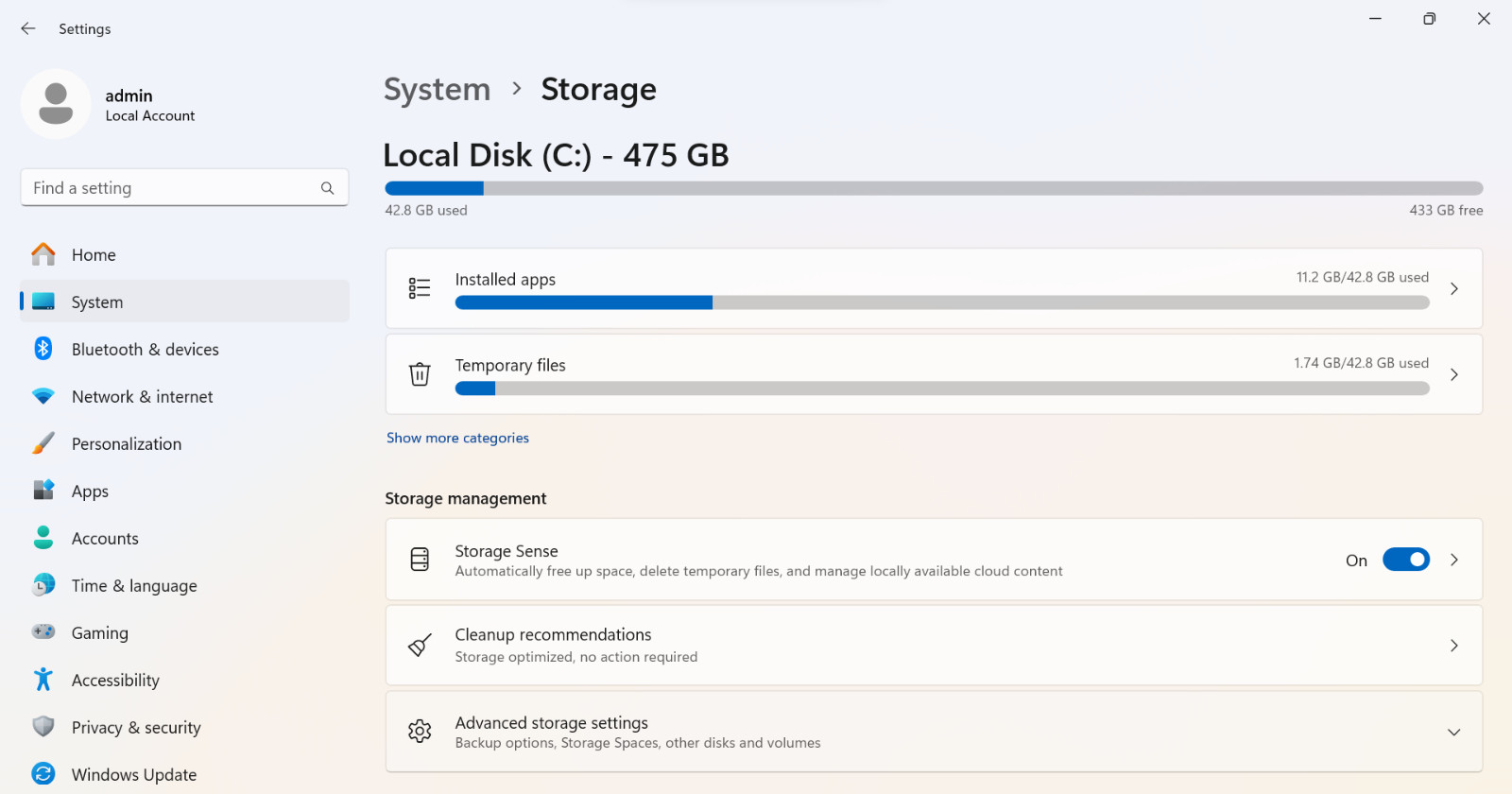Click the Windows Update sync icon
Viewport: 1512px width, 794px height.
[43, 773]
